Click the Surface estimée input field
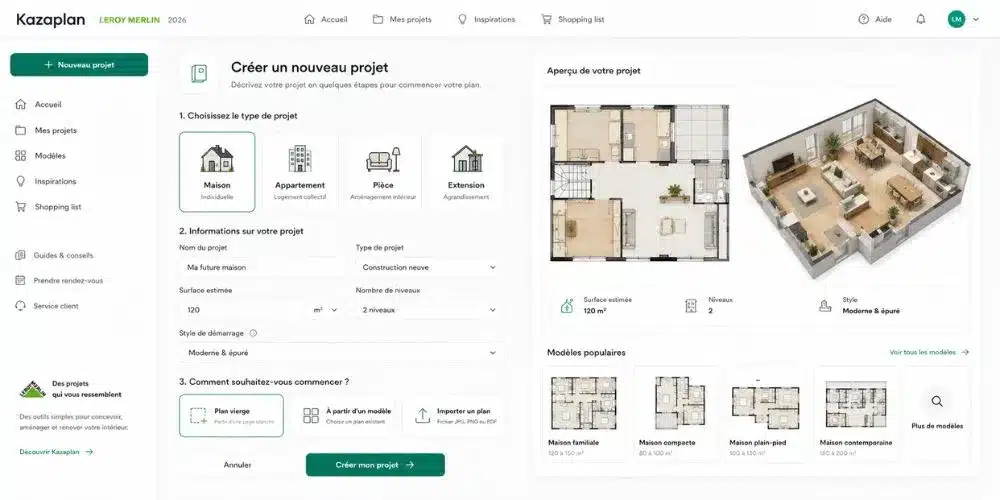The height and width of the screenshot is (500, 1000). coord(243,310)
